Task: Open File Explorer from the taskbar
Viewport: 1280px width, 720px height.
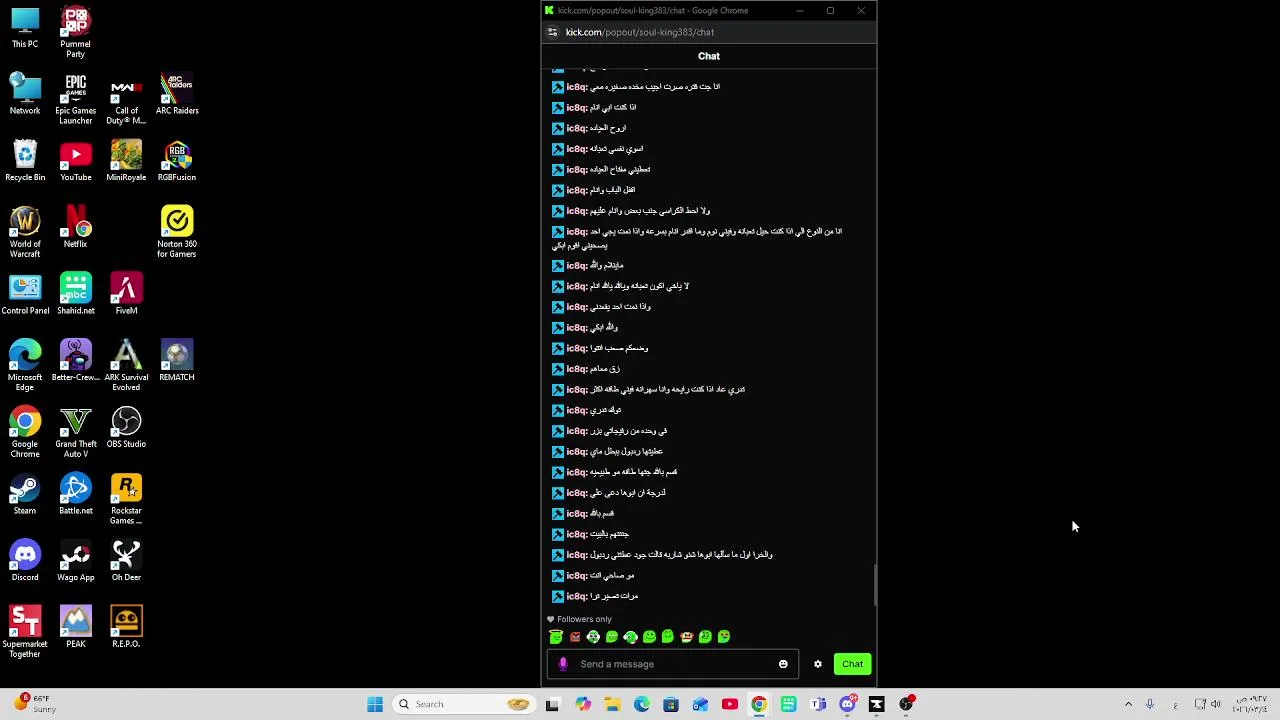Action: coord(612,704)
